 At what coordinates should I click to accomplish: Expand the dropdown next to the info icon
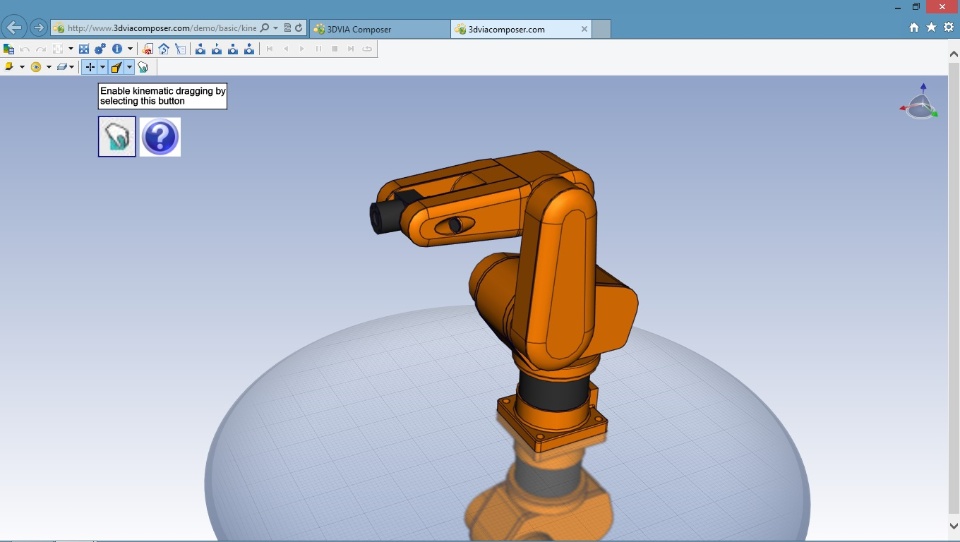[130, 48]
